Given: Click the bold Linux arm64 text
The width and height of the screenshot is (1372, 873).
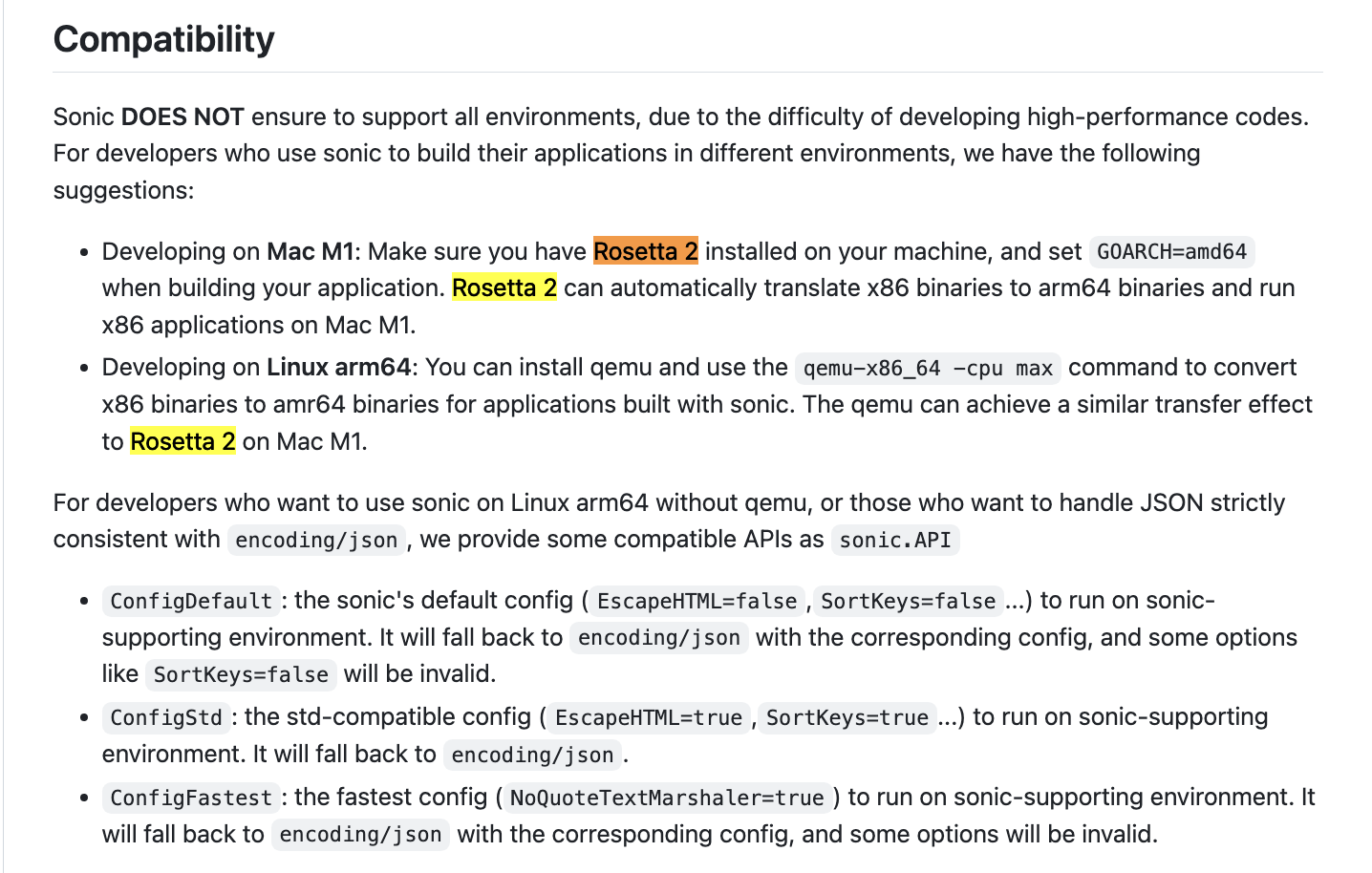Looking at the screenshot, I should 338,367.
